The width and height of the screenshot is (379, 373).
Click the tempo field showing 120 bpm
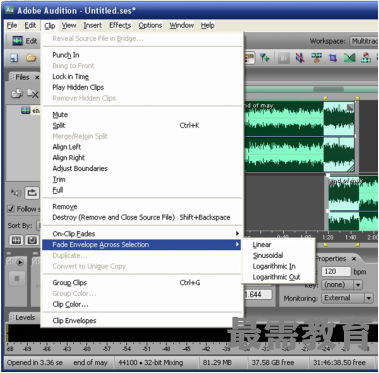click(x=336, y=271)
